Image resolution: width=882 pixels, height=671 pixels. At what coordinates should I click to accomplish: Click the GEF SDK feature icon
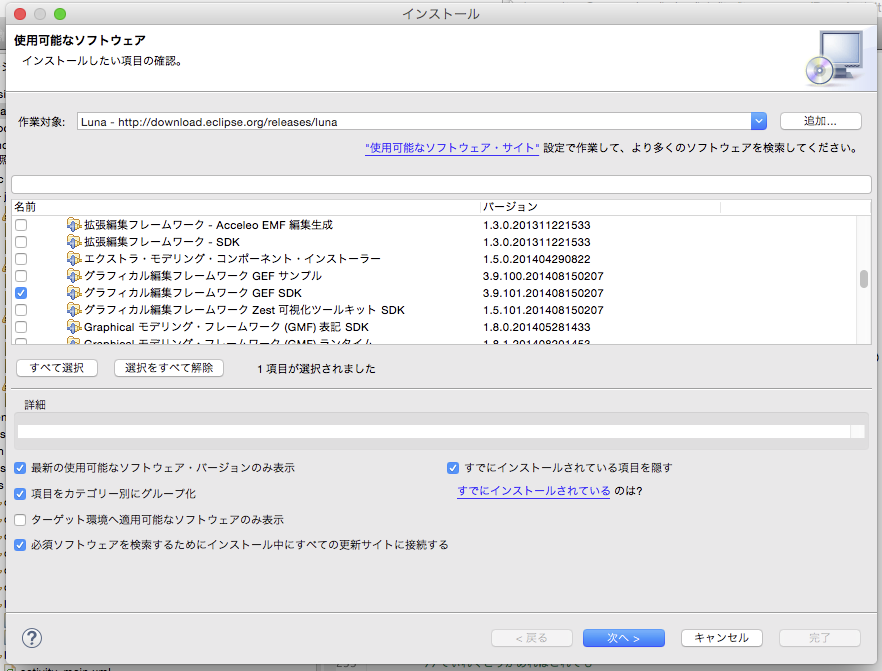pyautogui.click(x=74, y=293)
